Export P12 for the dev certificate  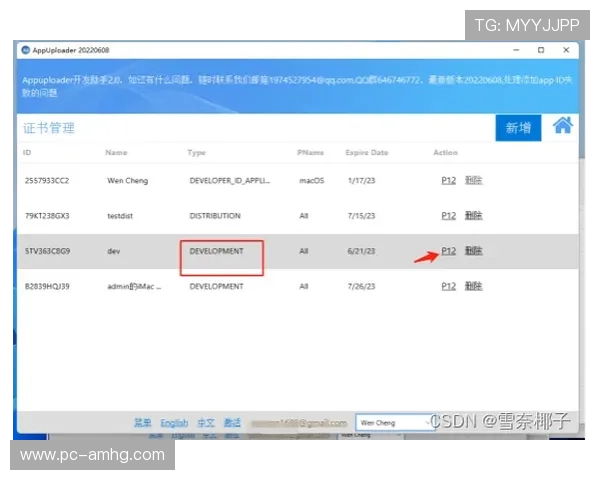click(x=448, y=251)
